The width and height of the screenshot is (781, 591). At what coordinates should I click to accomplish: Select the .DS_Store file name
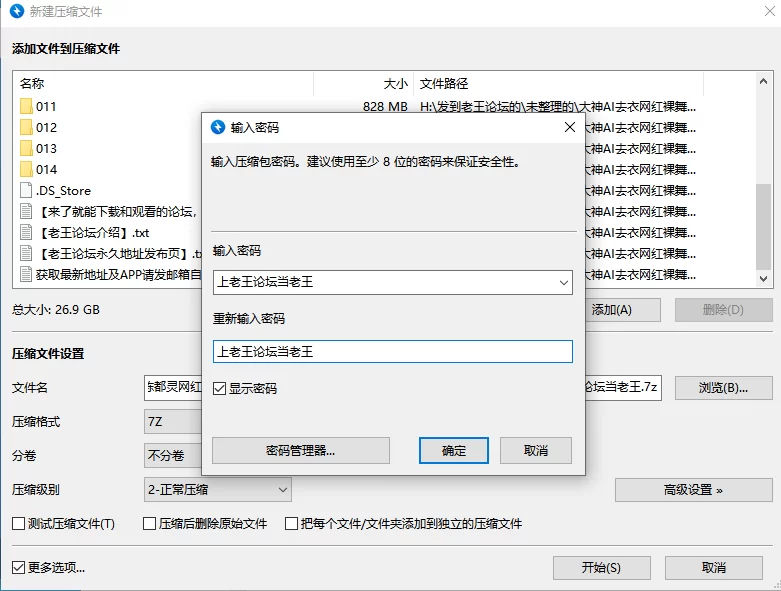[x=63, y=191]
